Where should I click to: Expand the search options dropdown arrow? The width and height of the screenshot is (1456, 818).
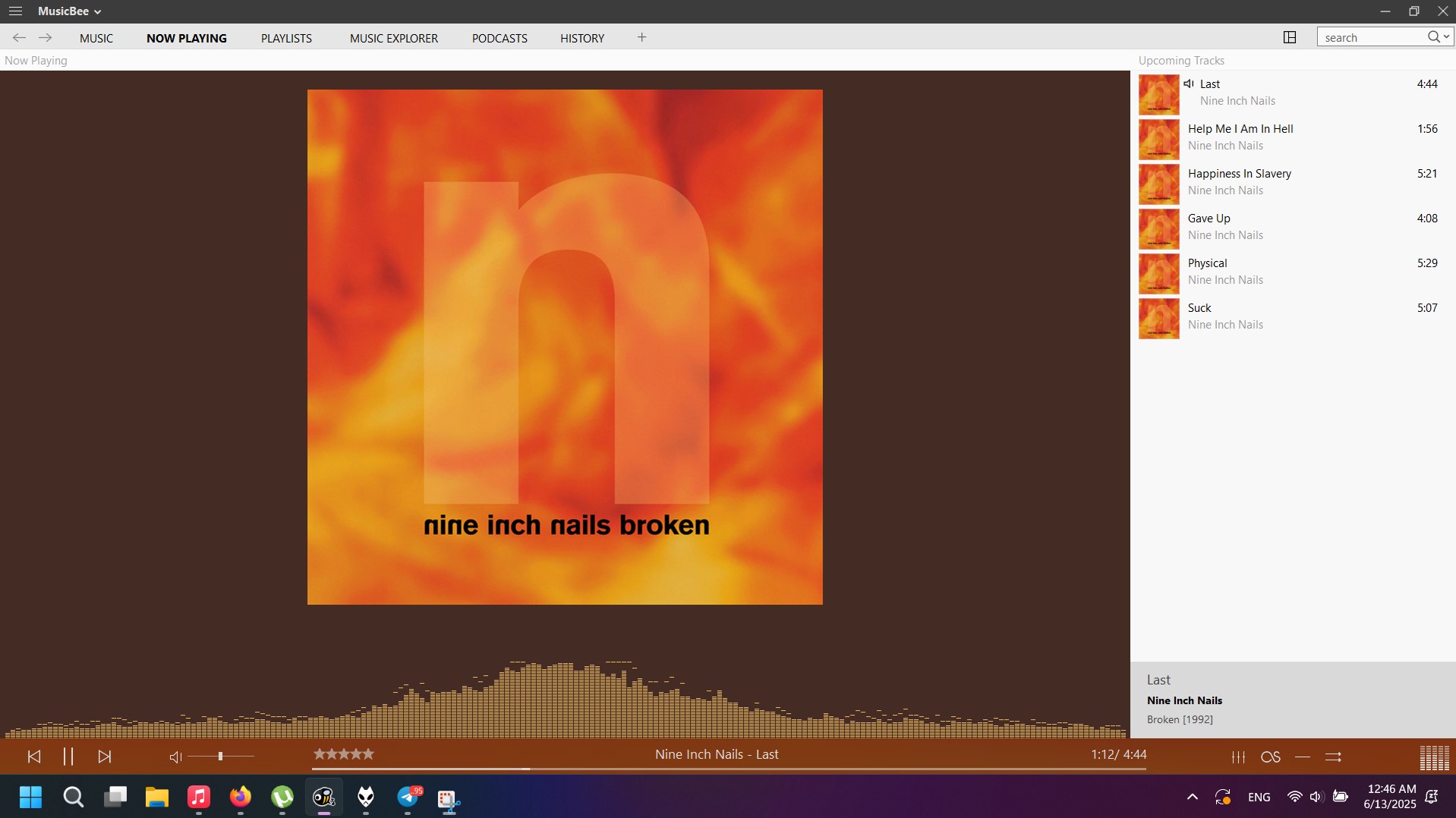(1446, 37)
